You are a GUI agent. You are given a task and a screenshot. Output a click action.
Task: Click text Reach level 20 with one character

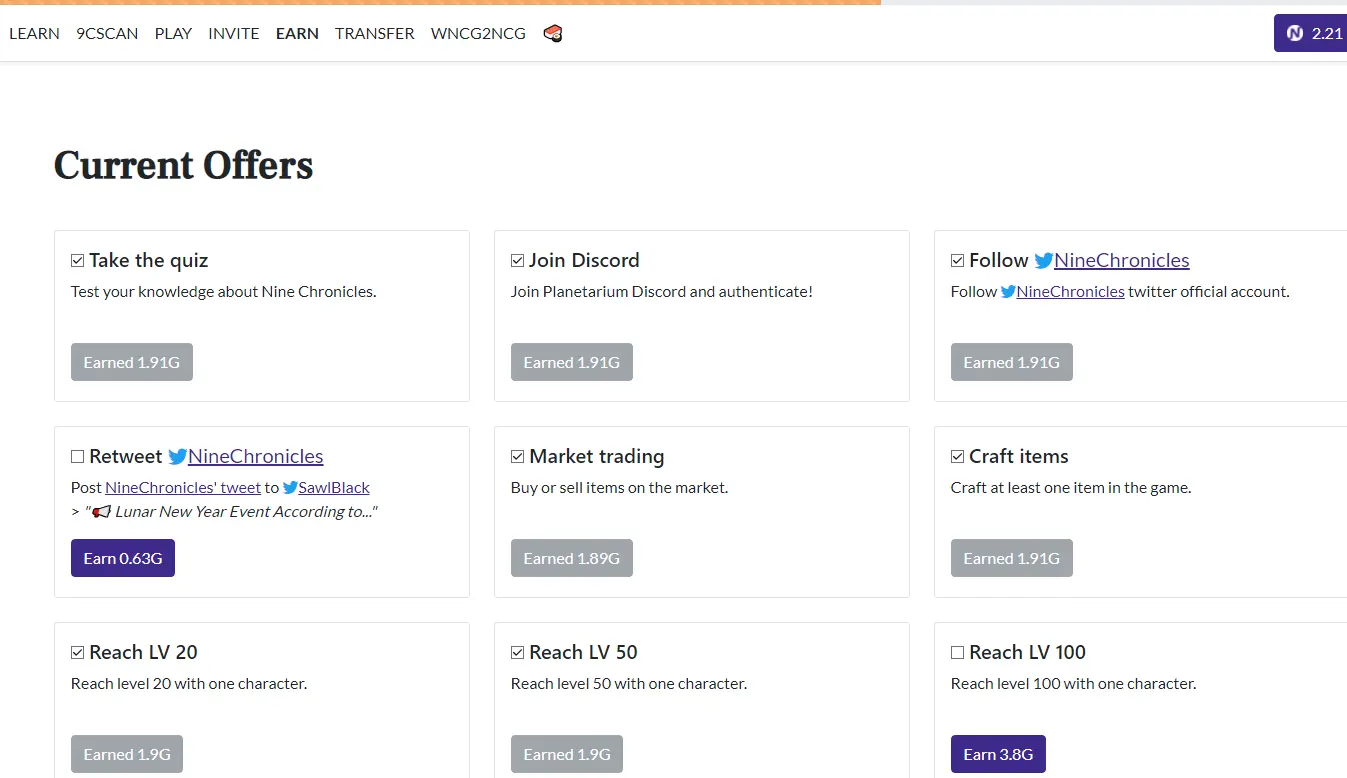189,684
